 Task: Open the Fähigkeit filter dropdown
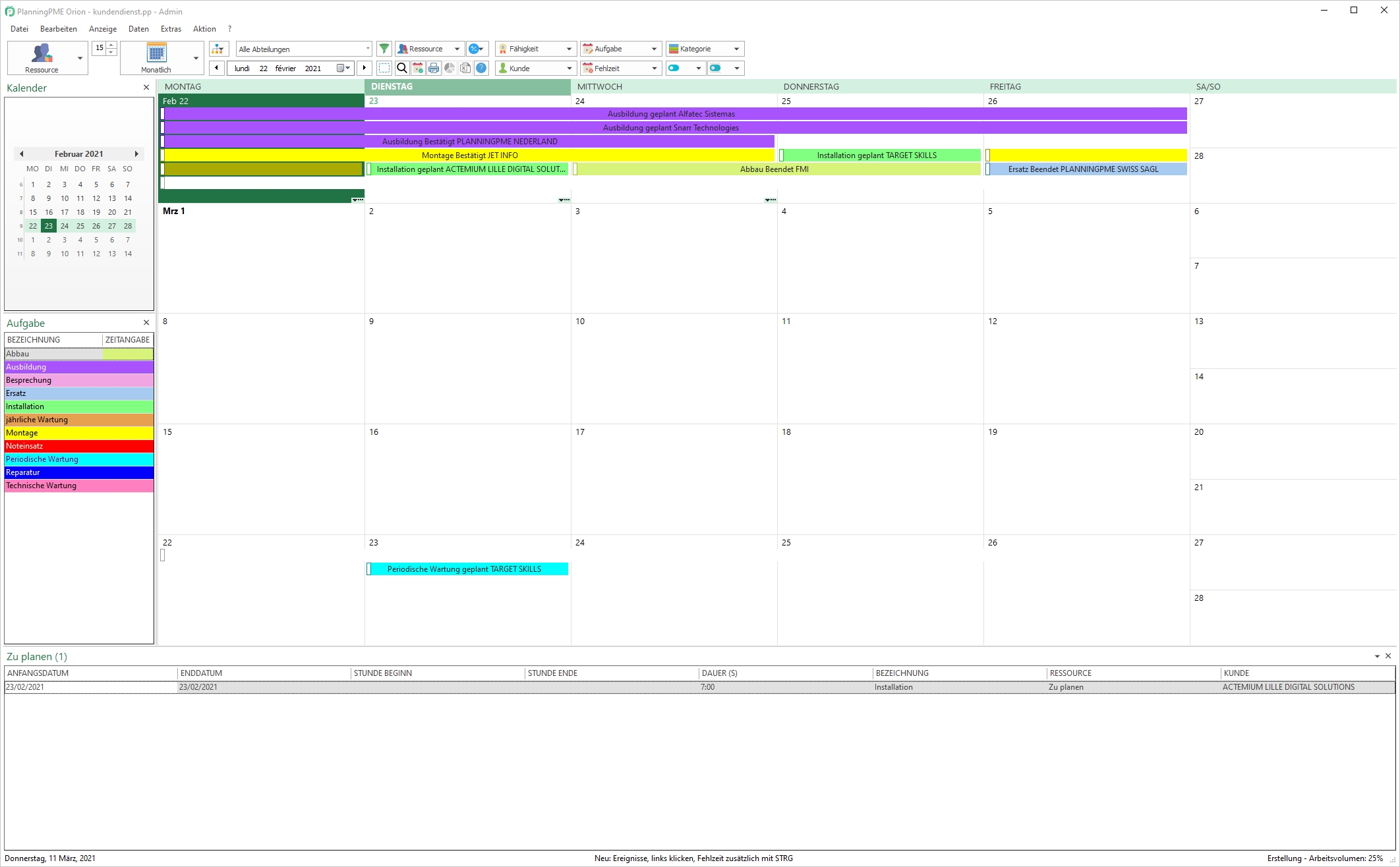coord(536,49)
